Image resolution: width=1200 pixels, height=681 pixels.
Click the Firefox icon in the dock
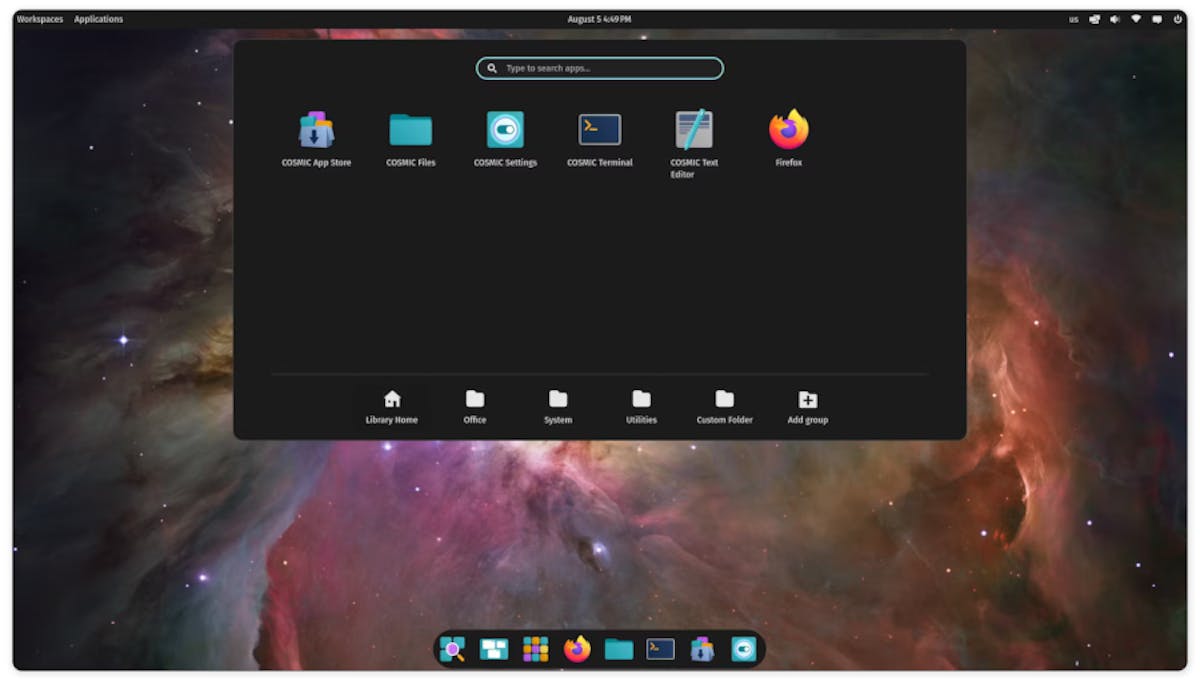tap(577, 650)
